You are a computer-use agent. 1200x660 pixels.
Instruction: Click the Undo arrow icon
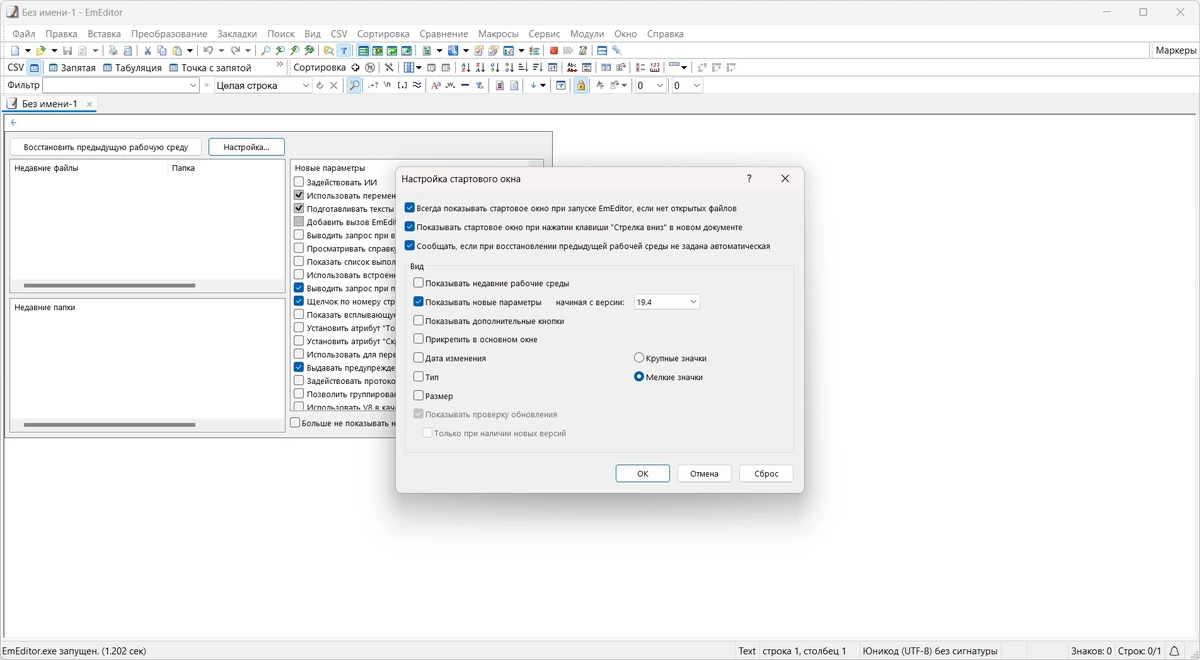[208, 50]
